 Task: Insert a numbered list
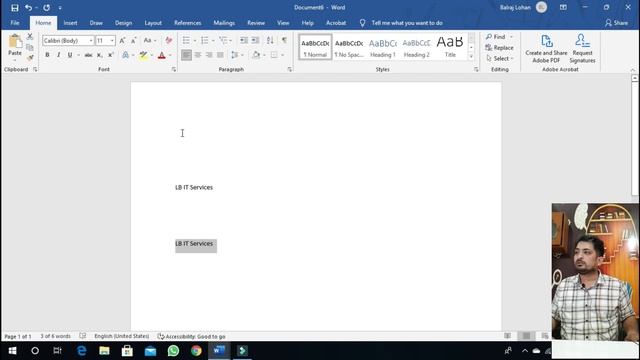pos(205,40)
